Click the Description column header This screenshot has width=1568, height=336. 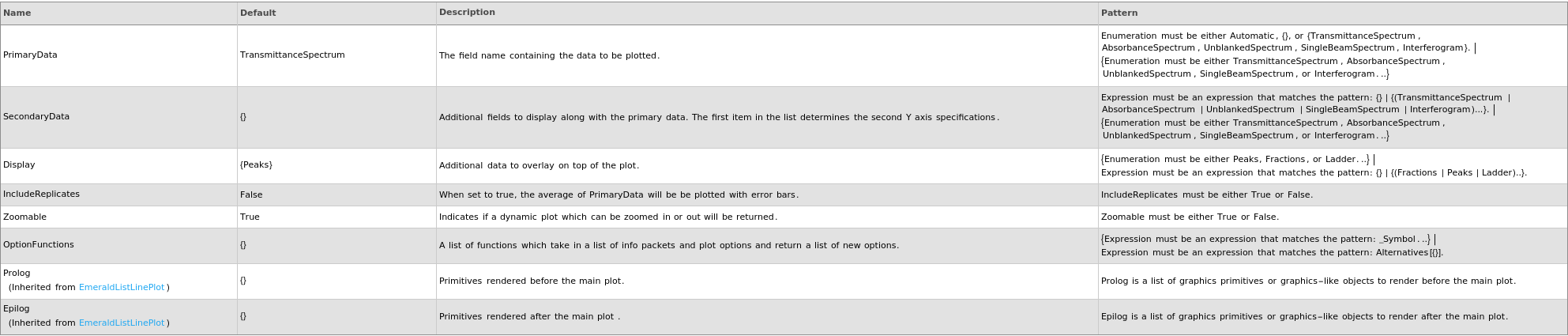(x=467, y=13)
